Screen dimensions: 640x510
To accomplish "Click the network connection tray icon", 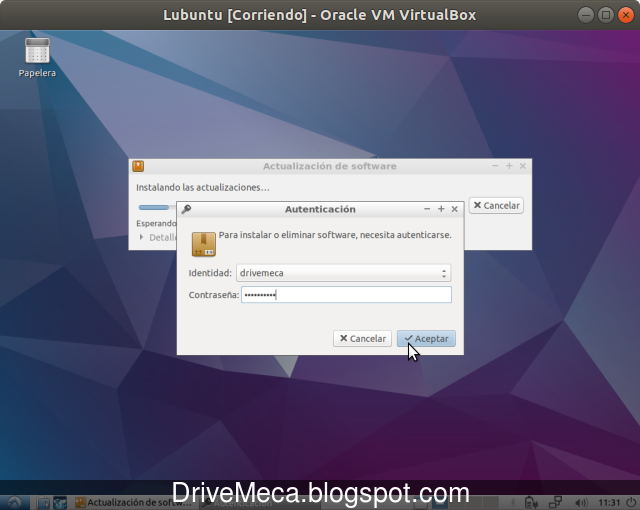I will click(x=556, y=503).
